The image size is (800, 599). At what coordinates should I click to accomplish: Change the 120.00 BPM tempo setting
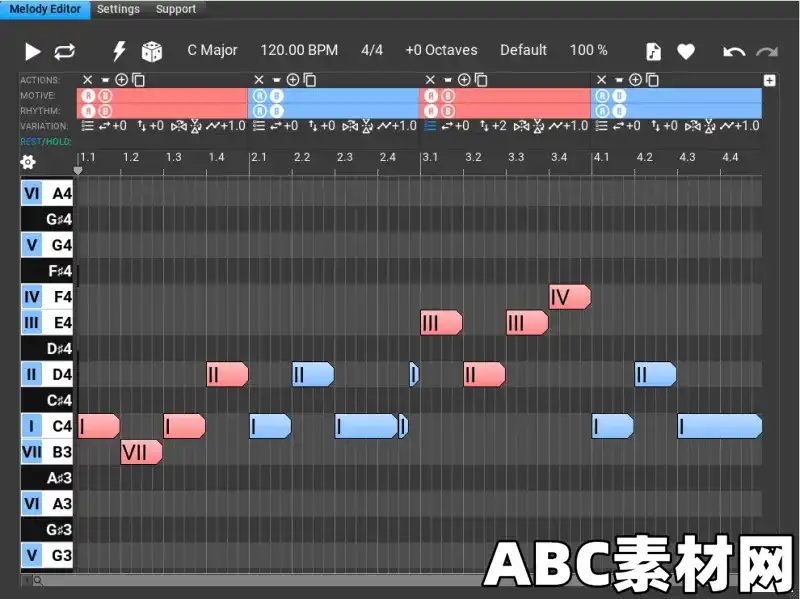[299, 50]
